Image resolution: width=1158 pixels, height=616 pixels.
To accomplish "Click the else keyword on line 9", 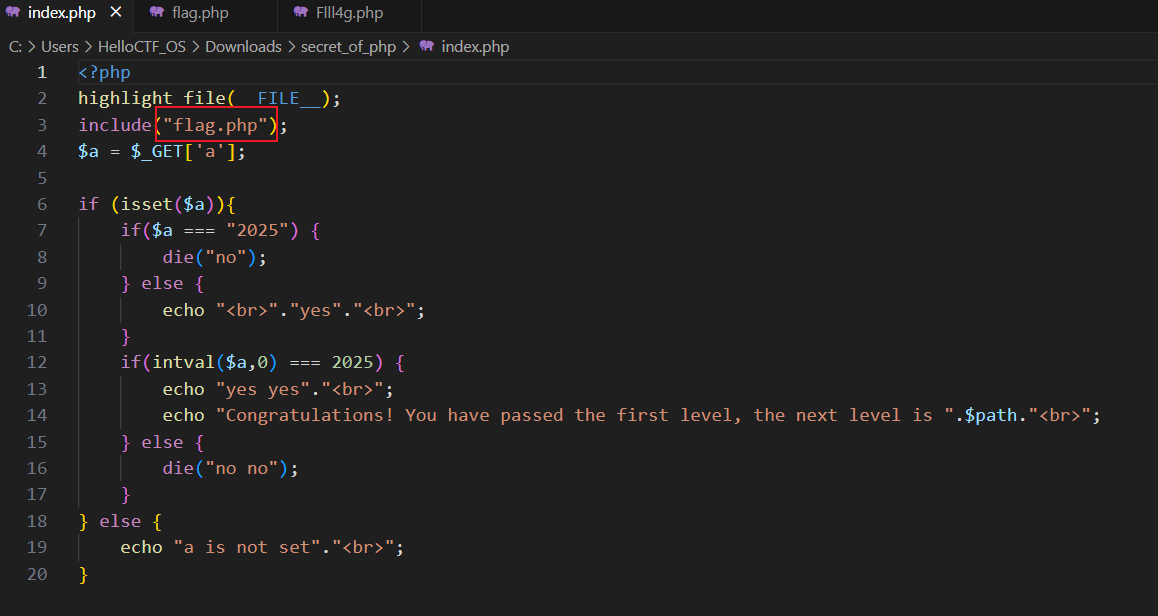I will (162, 283).
